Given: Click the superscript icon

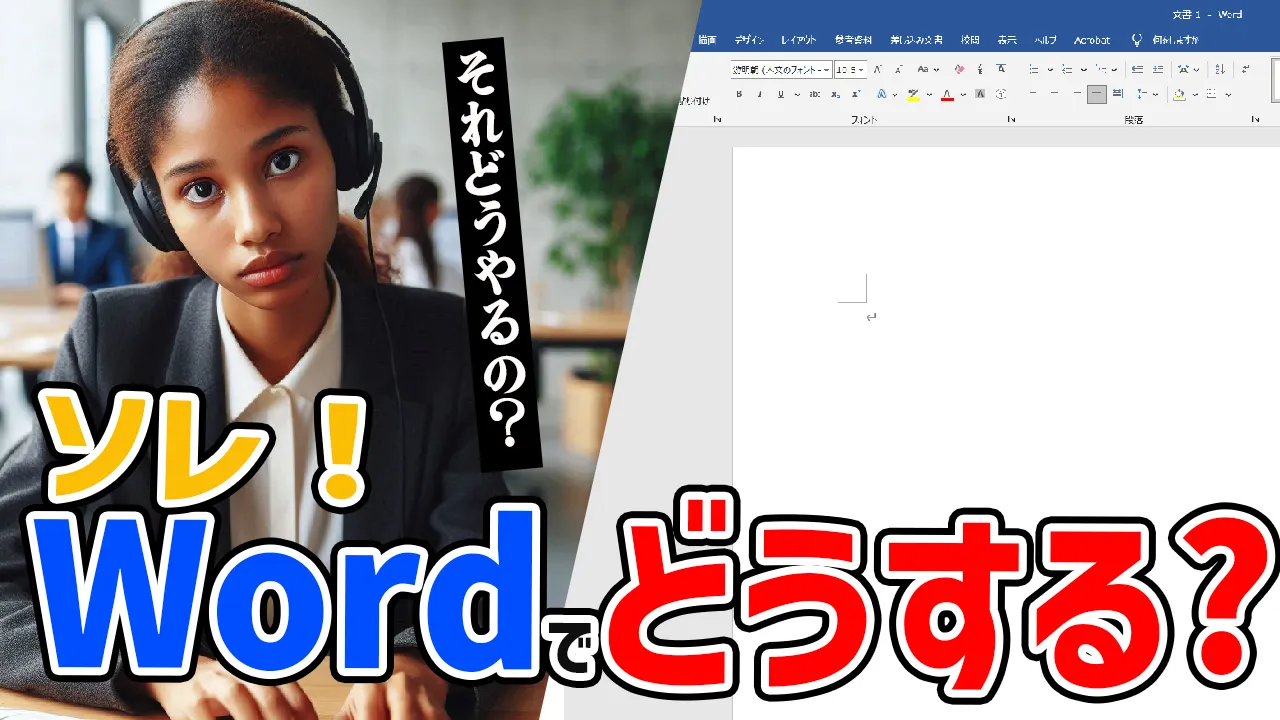Looking at the screenshot, I should [x=856, y=94].
